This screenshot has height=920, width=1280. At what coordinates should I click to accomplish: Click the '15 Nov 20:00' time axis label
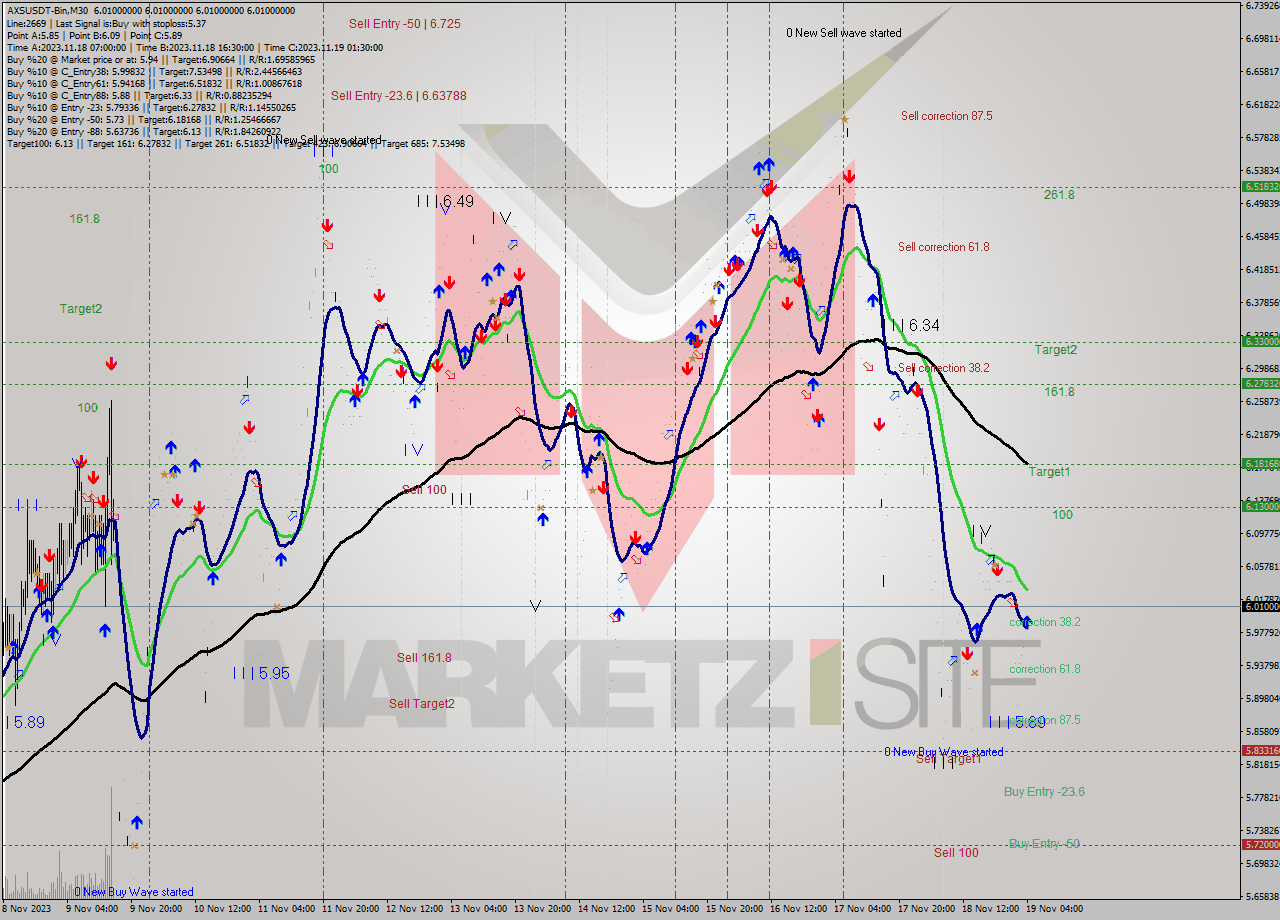(x=735, y=909)
